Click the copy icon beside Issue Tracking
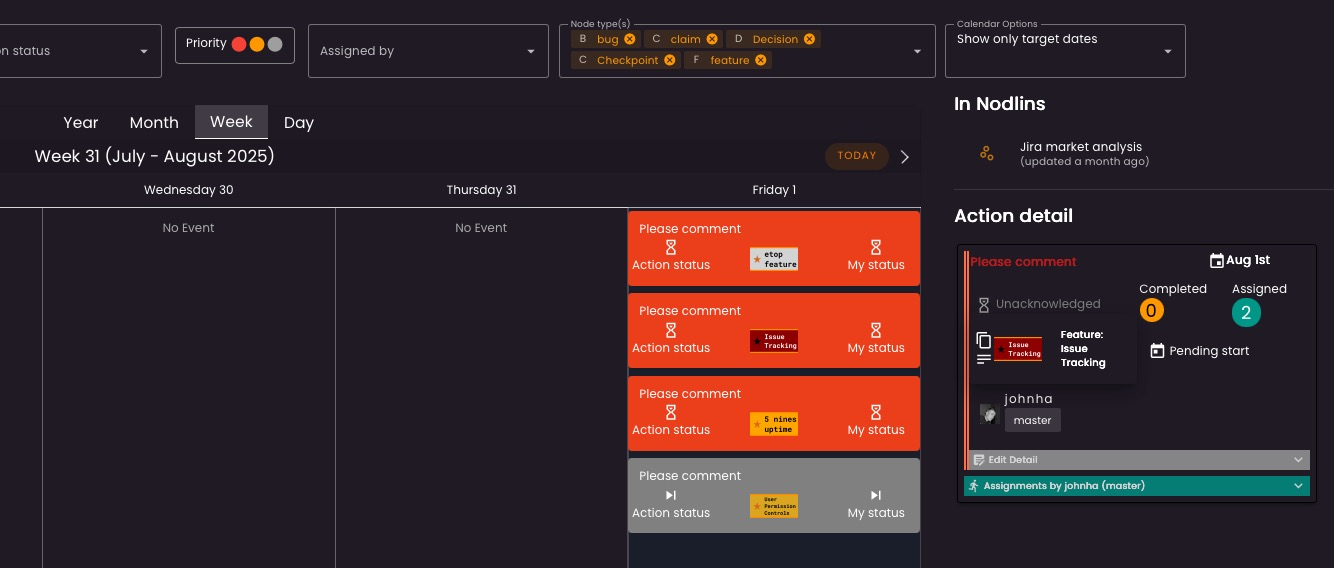 pos(984,340)
